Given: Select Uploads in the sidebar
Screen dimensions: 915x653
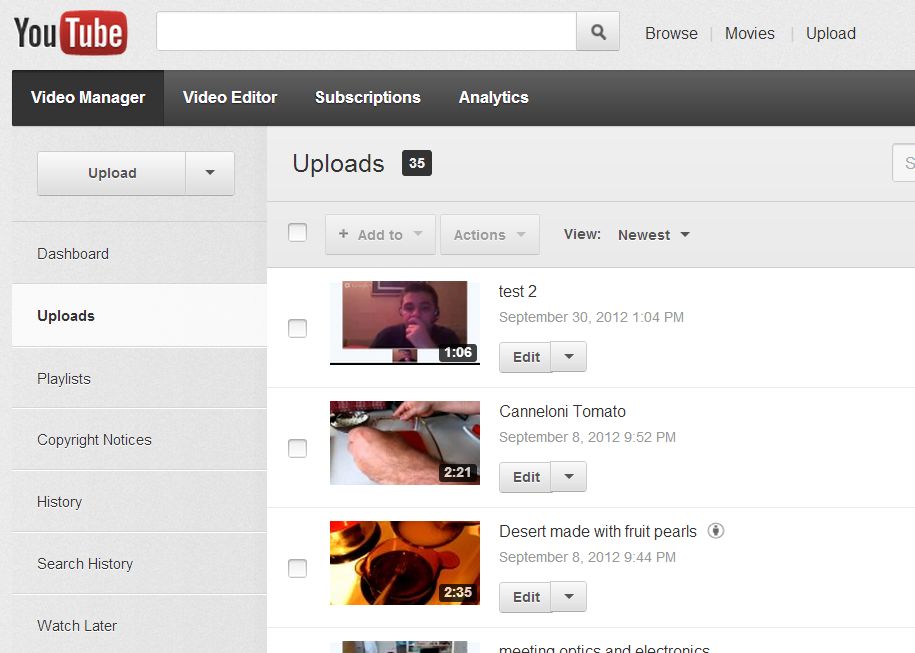Looking at the screenshot, I should (x=139, y=315).
